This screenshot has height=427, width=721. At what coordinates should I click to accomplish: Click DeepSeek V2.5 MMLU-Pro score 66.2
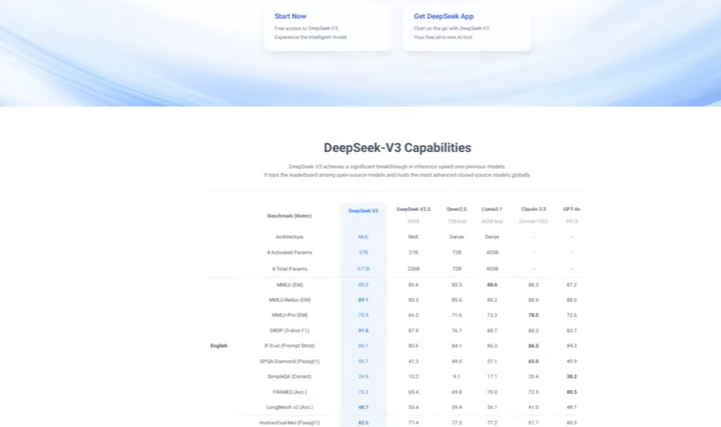413,315
